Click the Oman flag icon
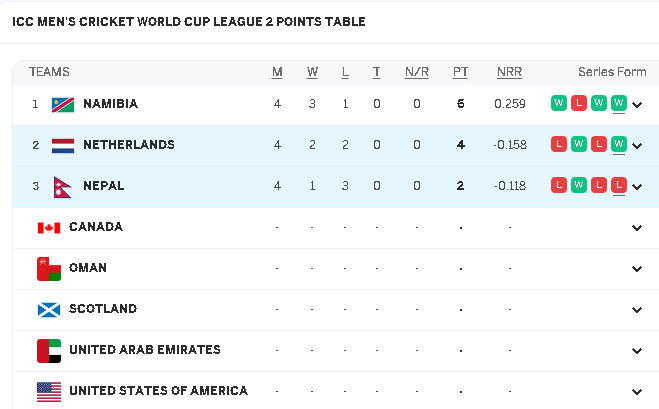659x409 pixels. tap(48, 268)
